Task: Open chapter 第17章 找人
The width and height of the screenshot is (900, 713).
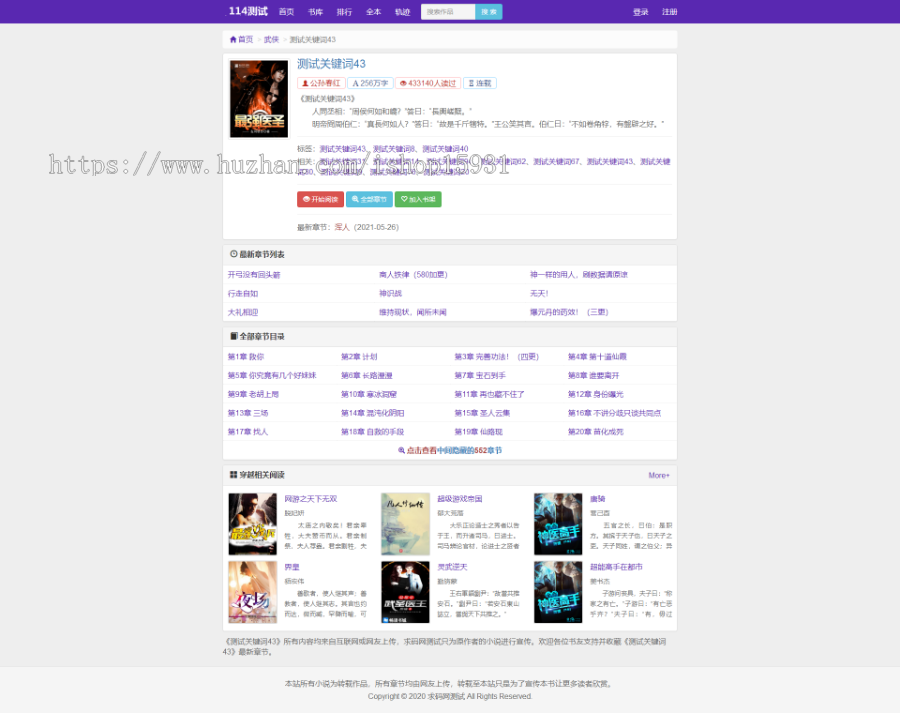Action: pos(248,432)
